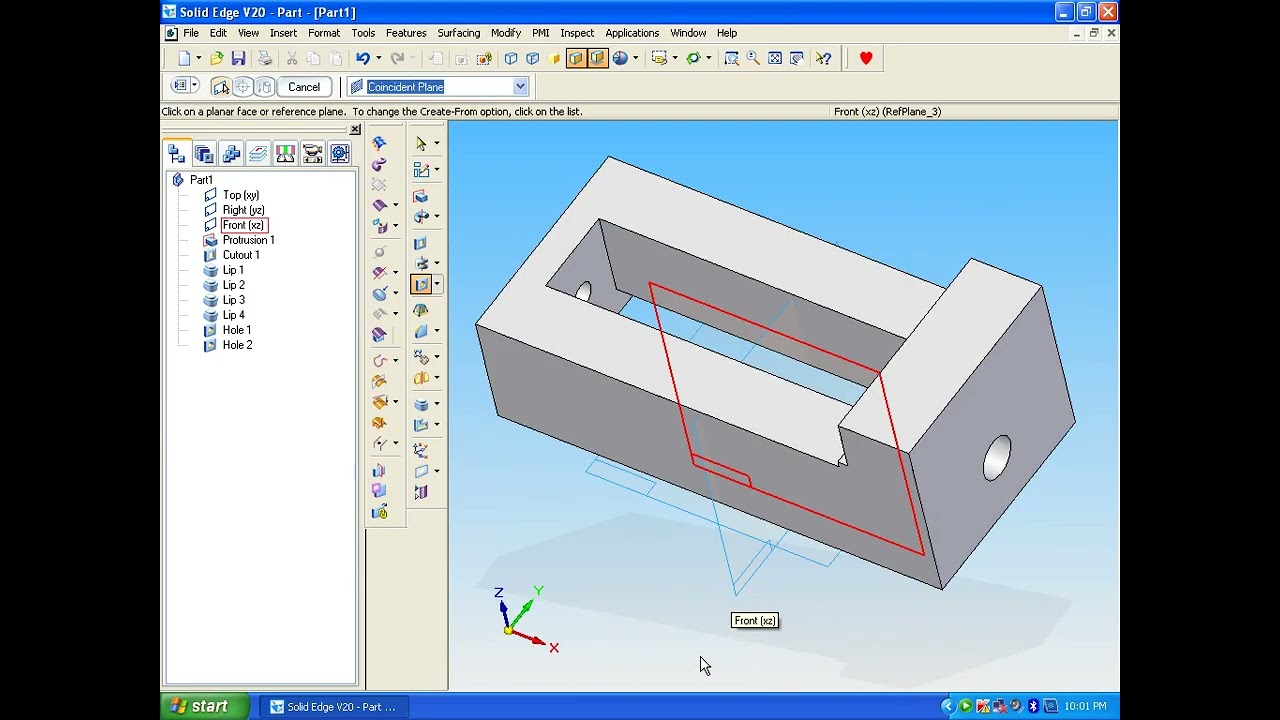Click the Sketch tool in Features toolbar
Image resolution: width=1280 pixels, height=720 pixels.
click(x=421, y=170)
